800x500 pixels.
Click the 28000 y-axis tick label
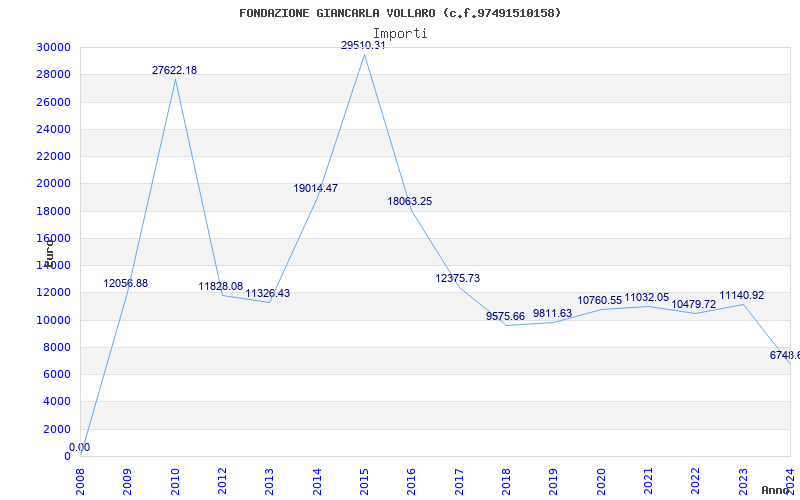pos(53,74)
